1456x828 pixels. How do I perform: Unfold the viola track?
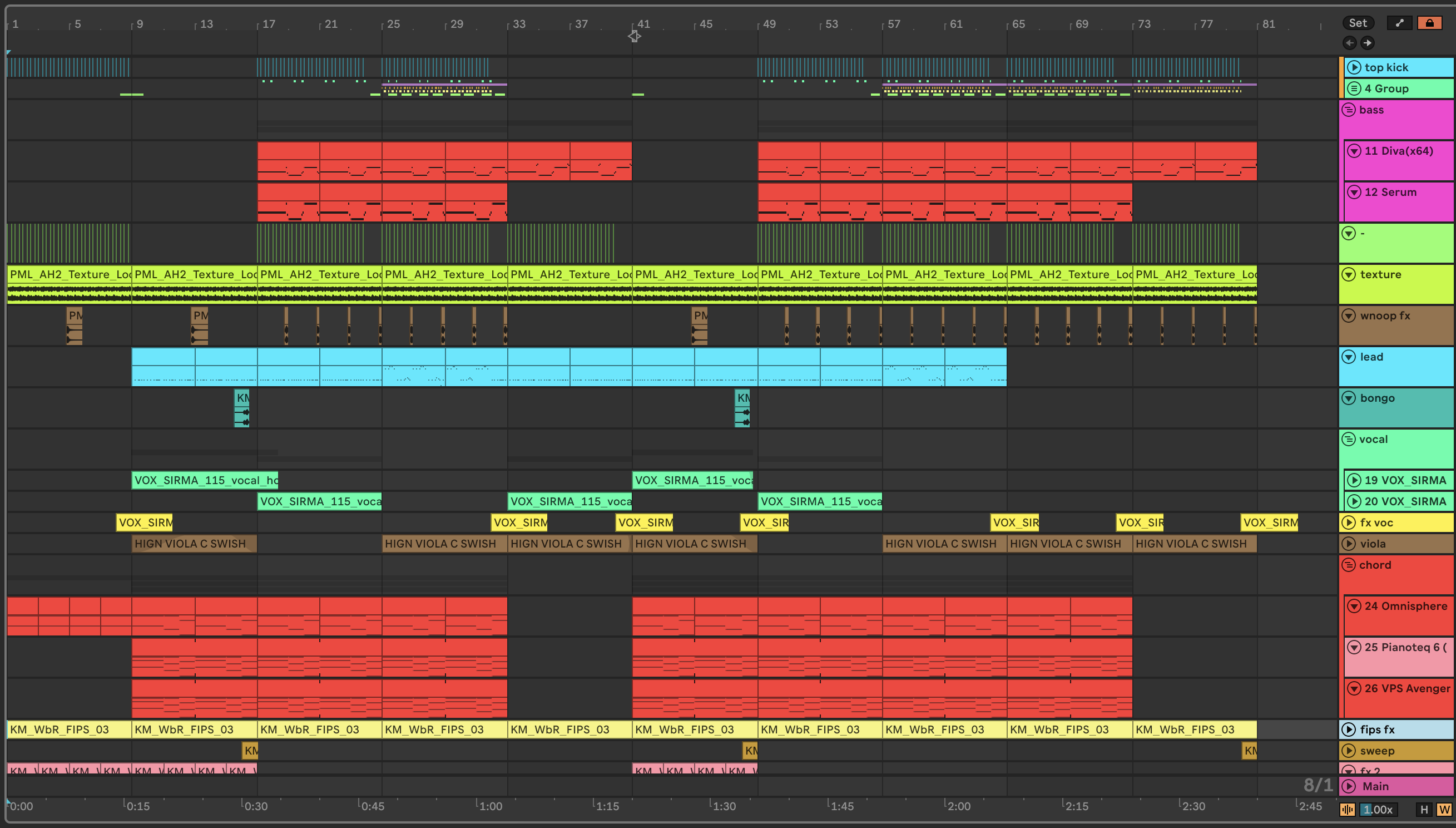1349,544
